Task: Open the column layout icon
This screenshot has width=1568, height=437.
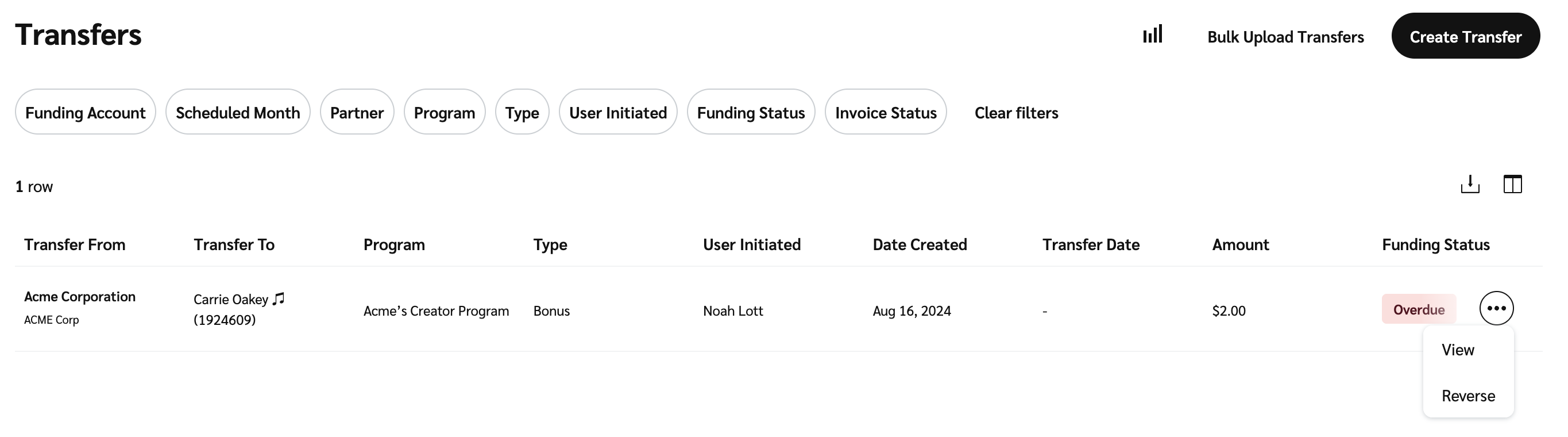Action: (x=1512, y=184)
